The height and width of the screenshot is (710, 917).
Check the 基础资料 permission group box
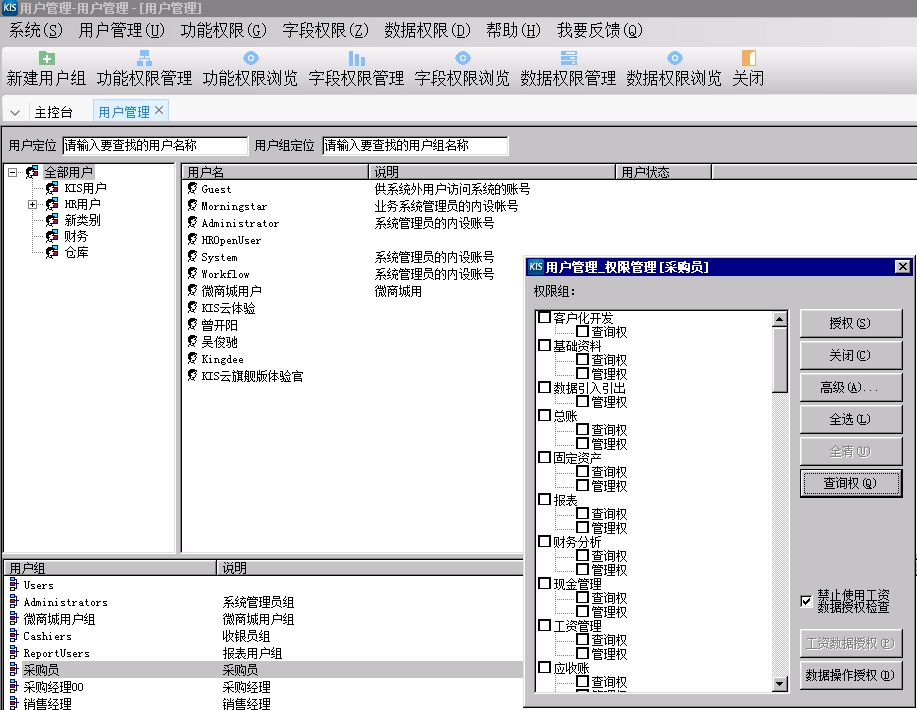[544, 346]
